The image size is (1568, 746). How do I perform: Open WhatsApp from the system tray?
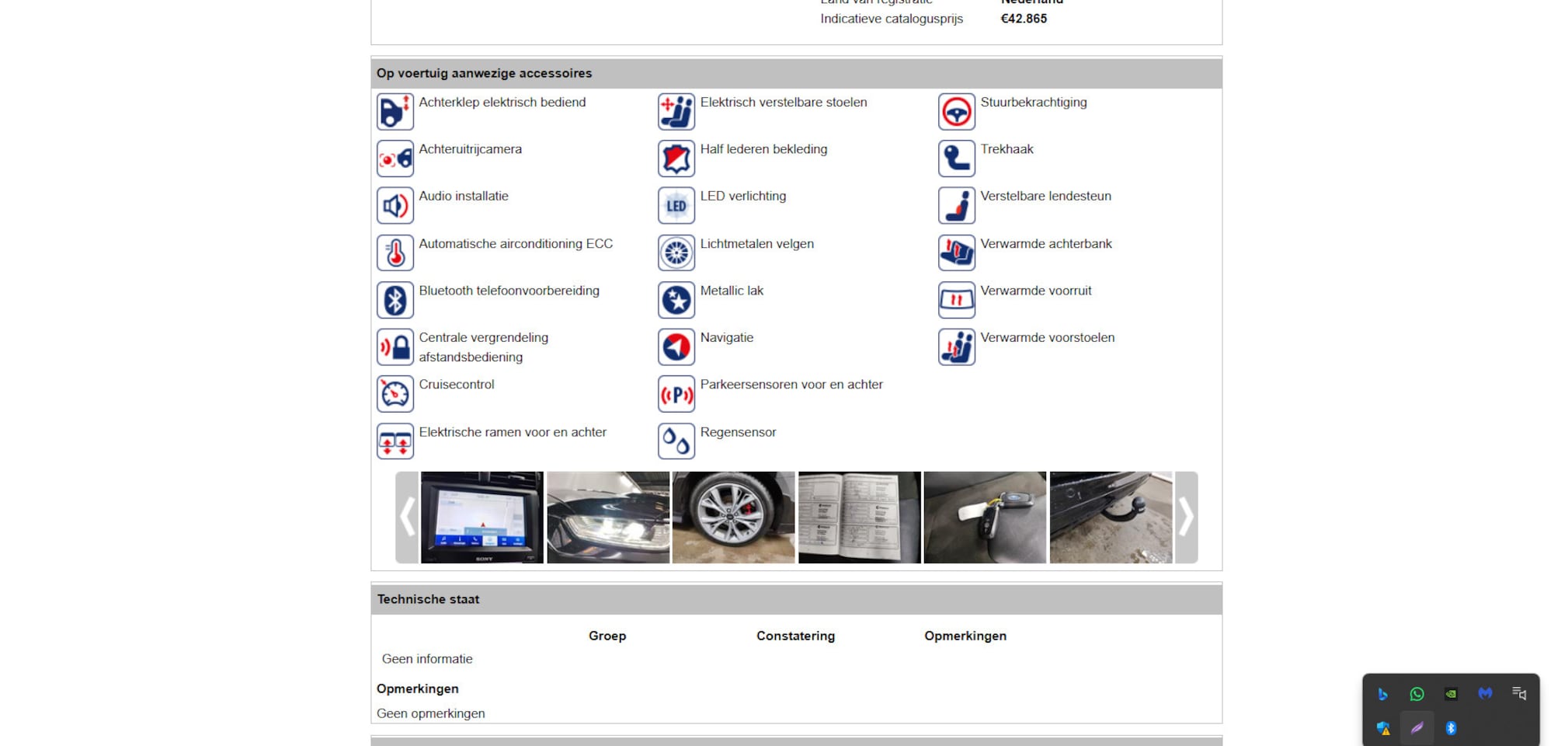click(1417, 694)
